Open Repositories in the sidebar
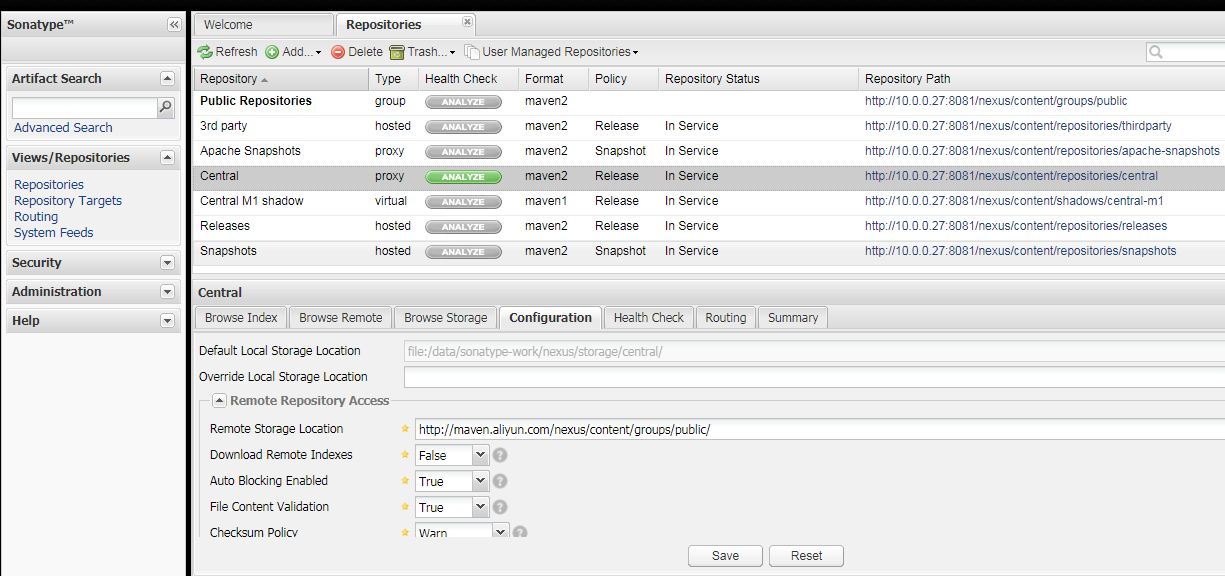 49,185
